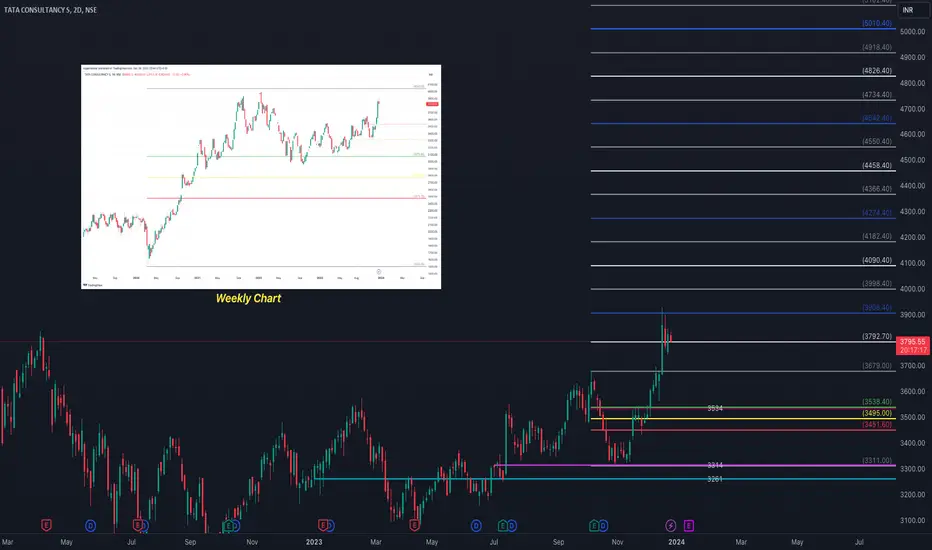Click the blue dividend marker between May and Jul 2022
932x550 pixels.
coord(90,526)
